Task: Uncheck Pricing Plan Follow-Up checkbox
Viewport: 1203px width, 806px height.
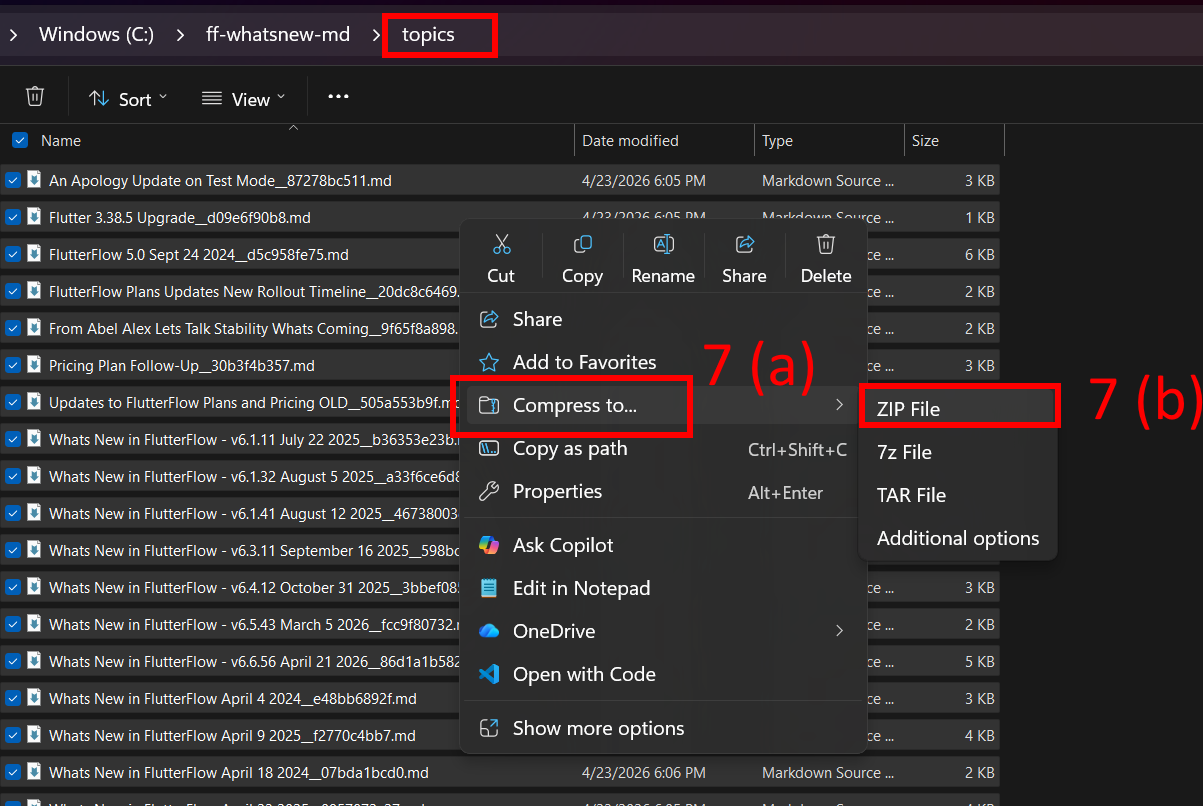Action: click(x=13, y=365)
